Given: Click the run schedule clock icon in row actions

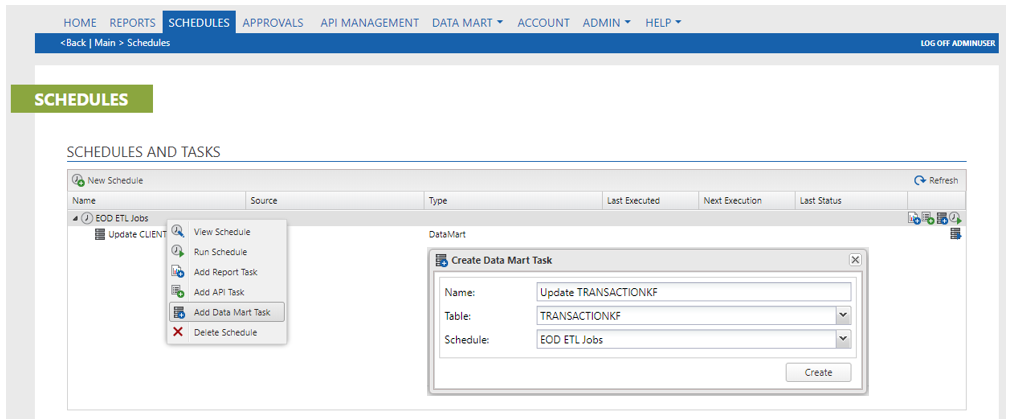Looking at the screenshot, I should click(x=955, y=219).
